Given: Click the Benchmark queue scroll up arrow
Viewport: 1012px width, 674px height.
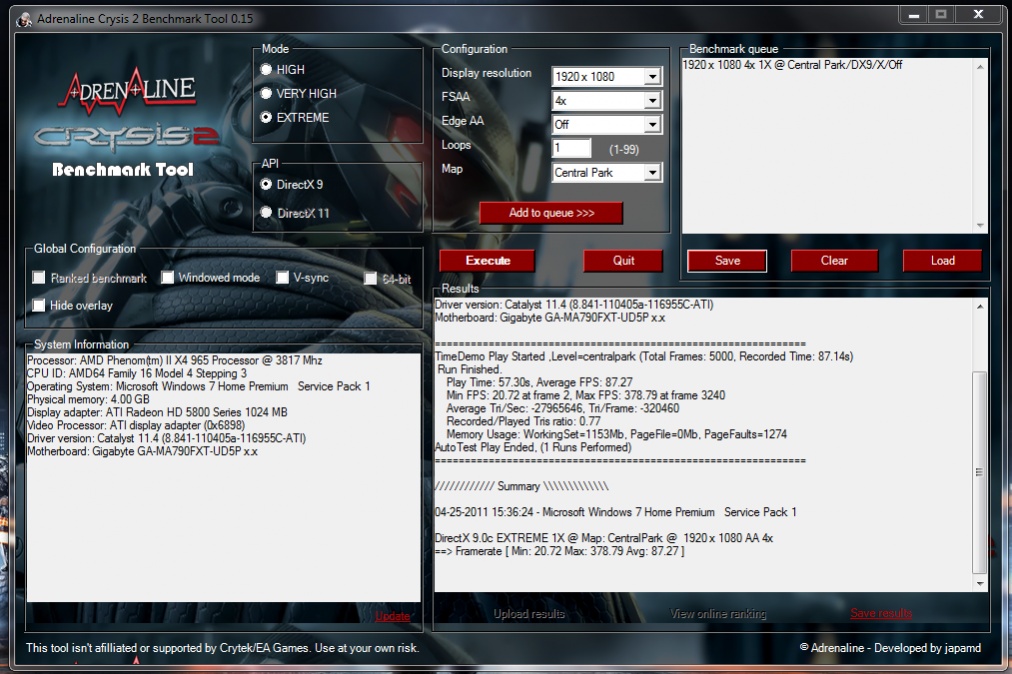Looking at the screenshot, I should click(980, 66).
